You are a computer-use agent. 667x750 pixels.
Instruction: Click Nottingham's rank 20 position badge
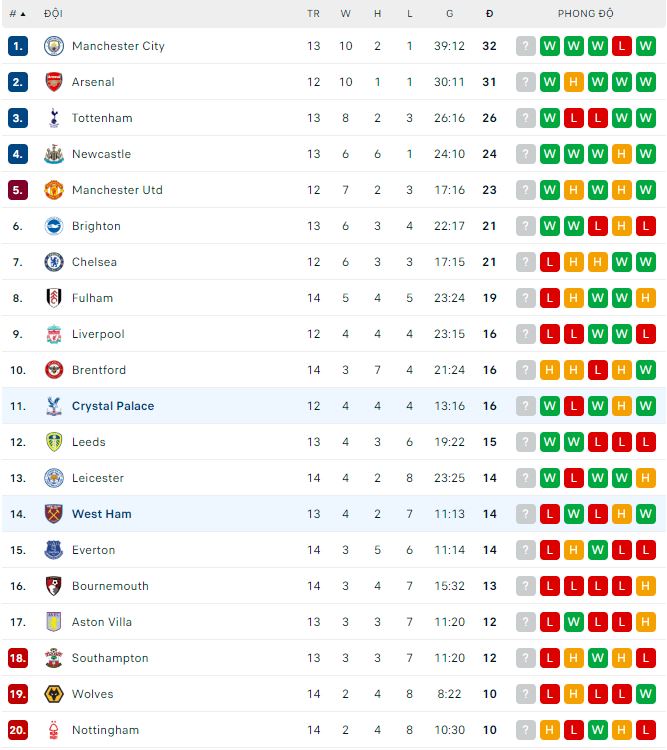coord(17,730)
